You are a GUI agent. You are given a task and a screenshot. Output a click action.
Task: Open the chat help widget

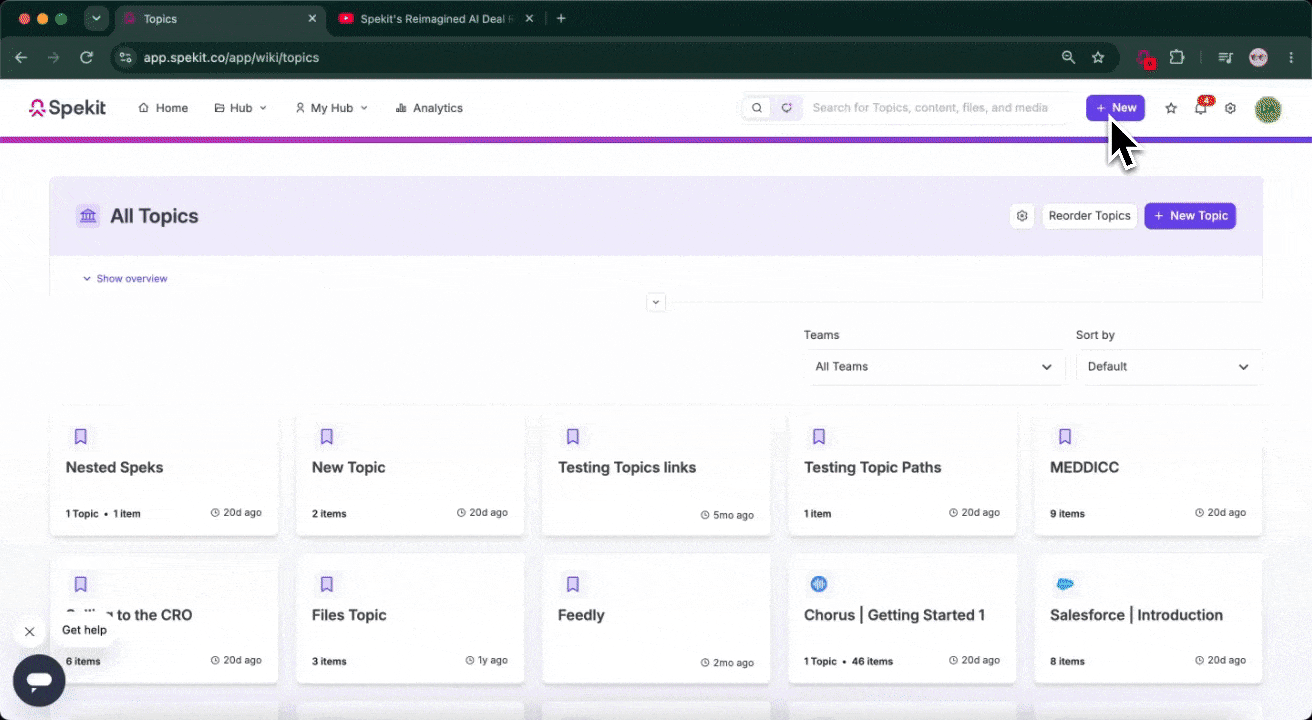click(39, 681)
